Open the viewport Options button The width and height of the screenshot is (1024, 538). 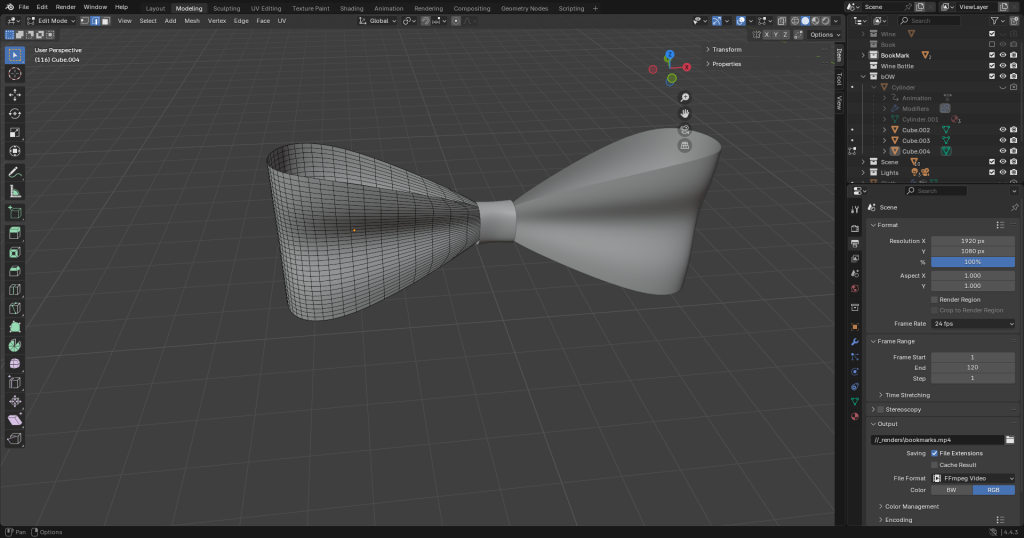tap(823, 34)
